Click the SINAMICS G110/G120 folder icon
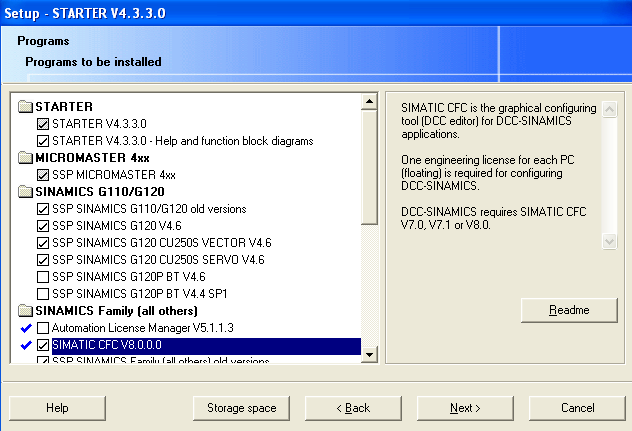The height and width of the screenshot is (431, 632). 25,192
